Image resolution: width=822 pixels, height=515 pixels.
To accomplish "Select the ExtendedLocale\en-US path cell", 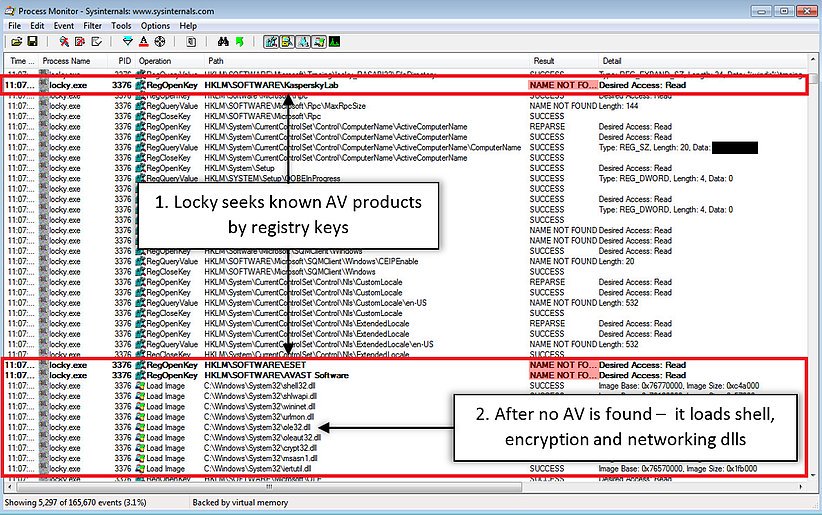I will click(319, 345).
